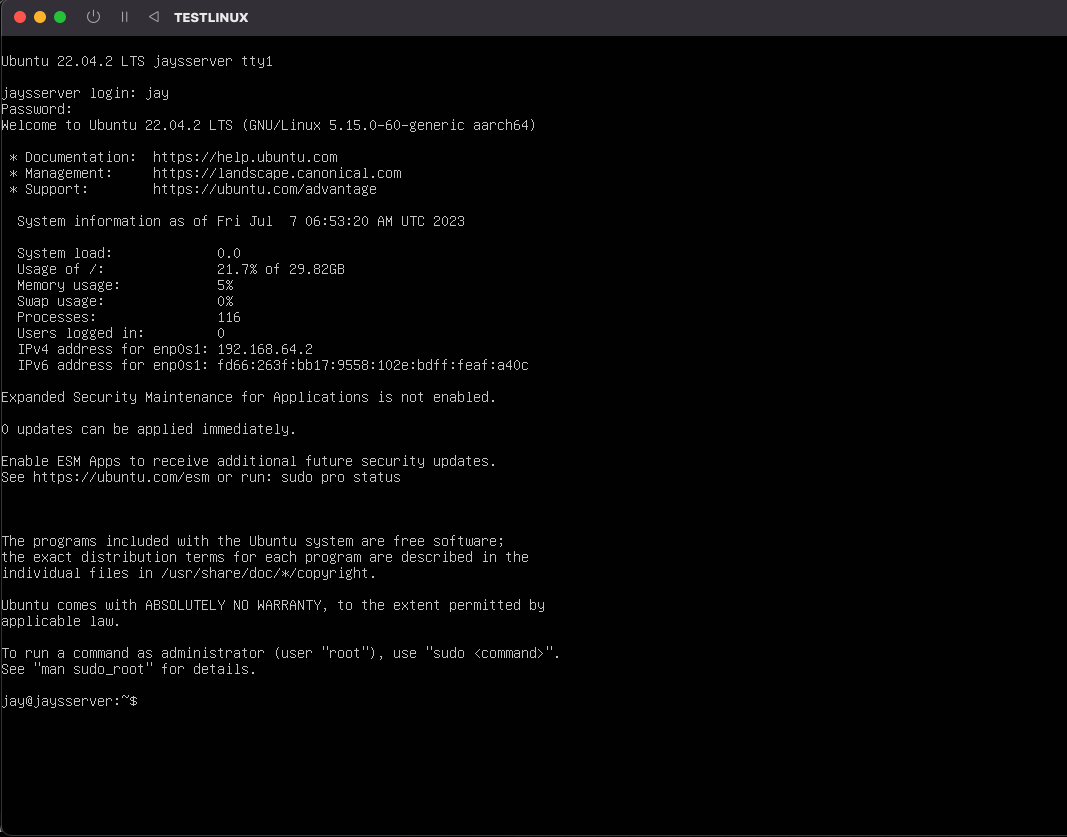Click the jay@jaysserver:~$ shell prompt

(69, 701)
